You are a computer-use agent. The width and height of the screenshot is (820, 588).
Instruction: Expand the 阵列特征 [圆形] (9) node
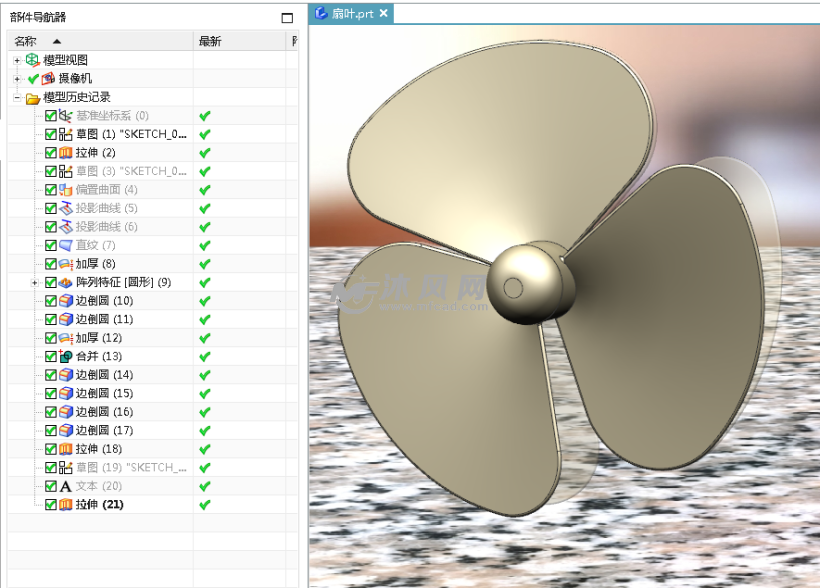[36, 283]
